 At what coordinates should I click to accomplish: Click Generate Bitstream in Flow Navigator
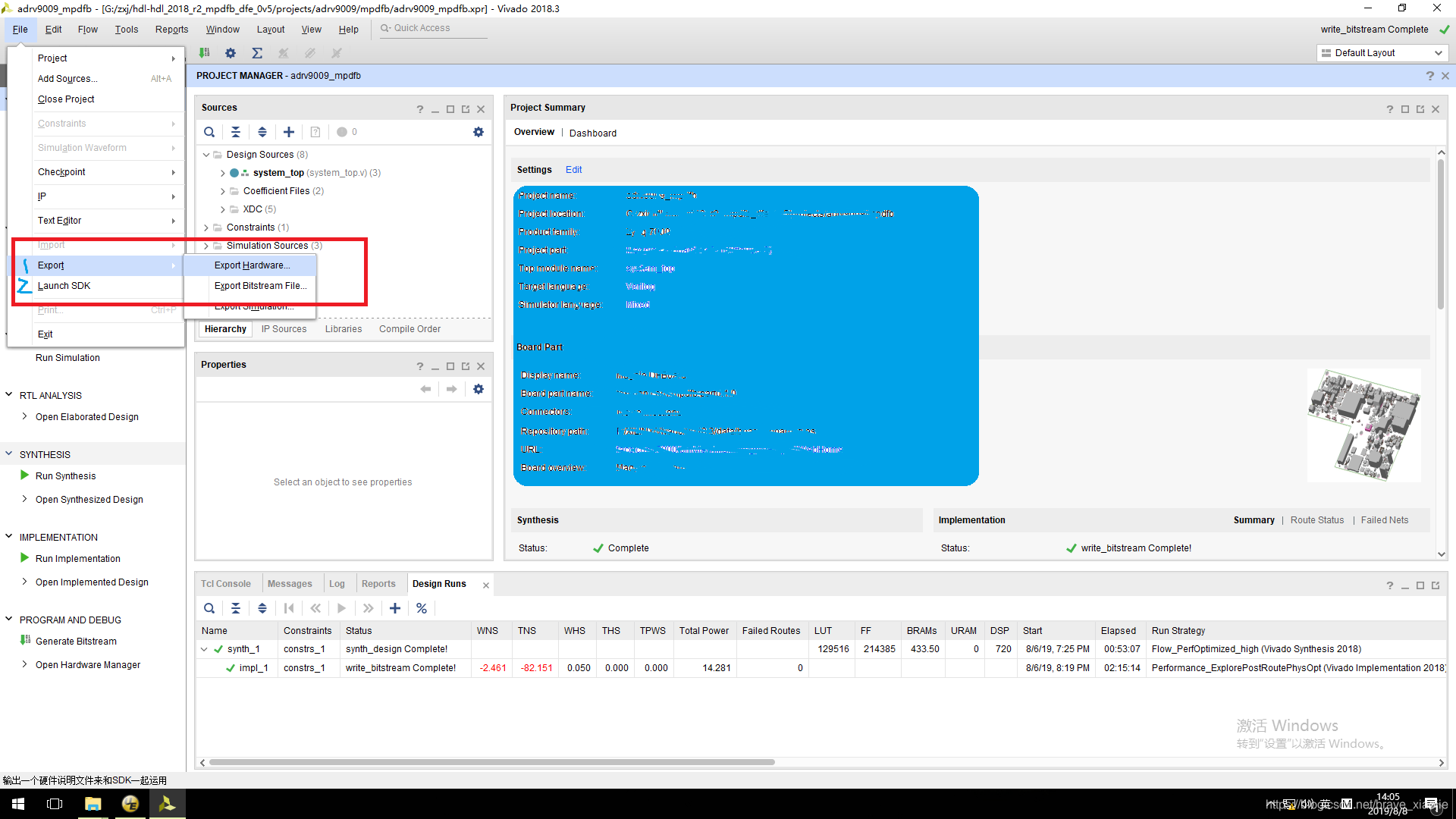point(76,641)
